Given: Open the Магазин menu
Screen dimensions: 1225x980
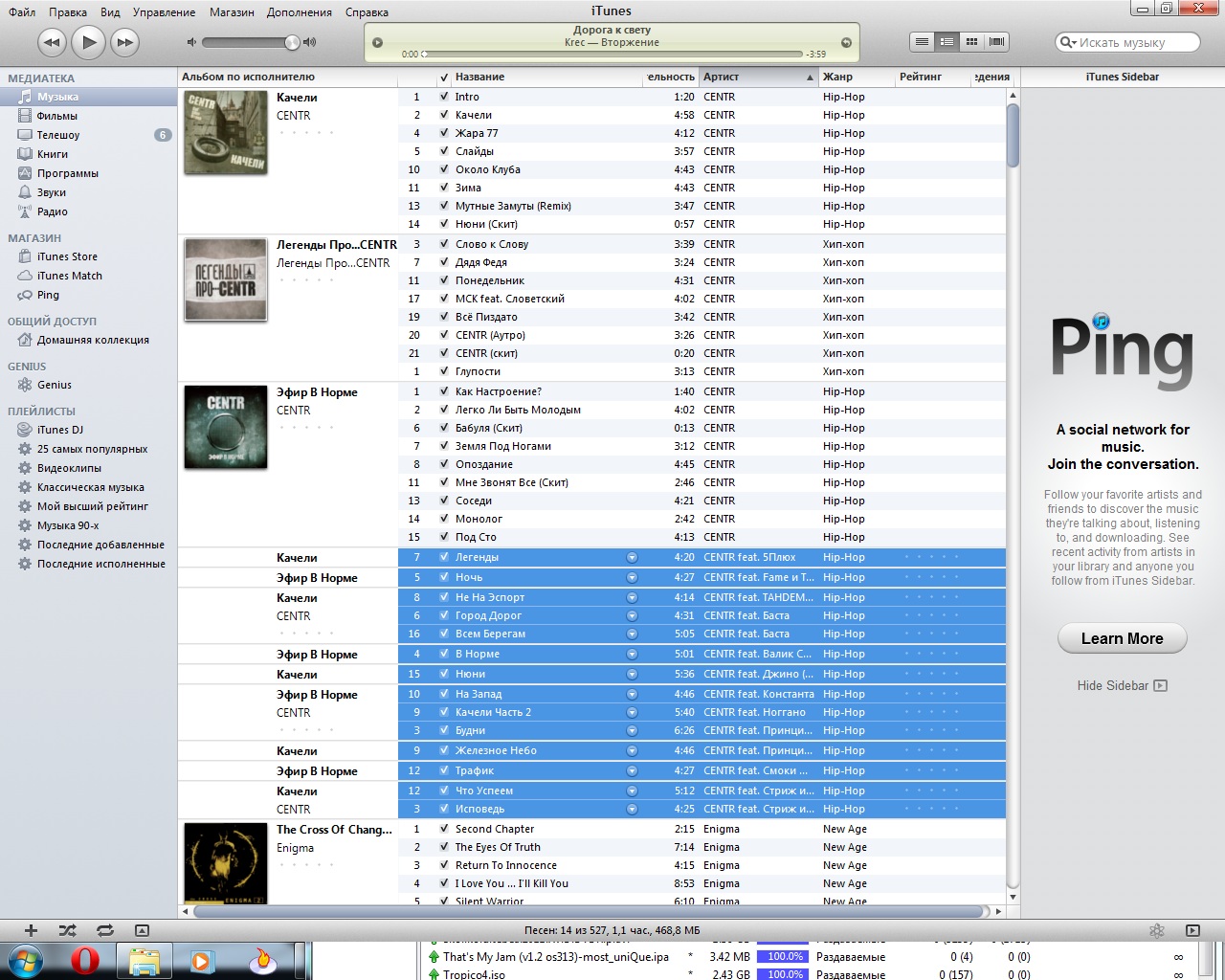Looking at the screenshot, I should pyautogui.click(x=232, y=12).
